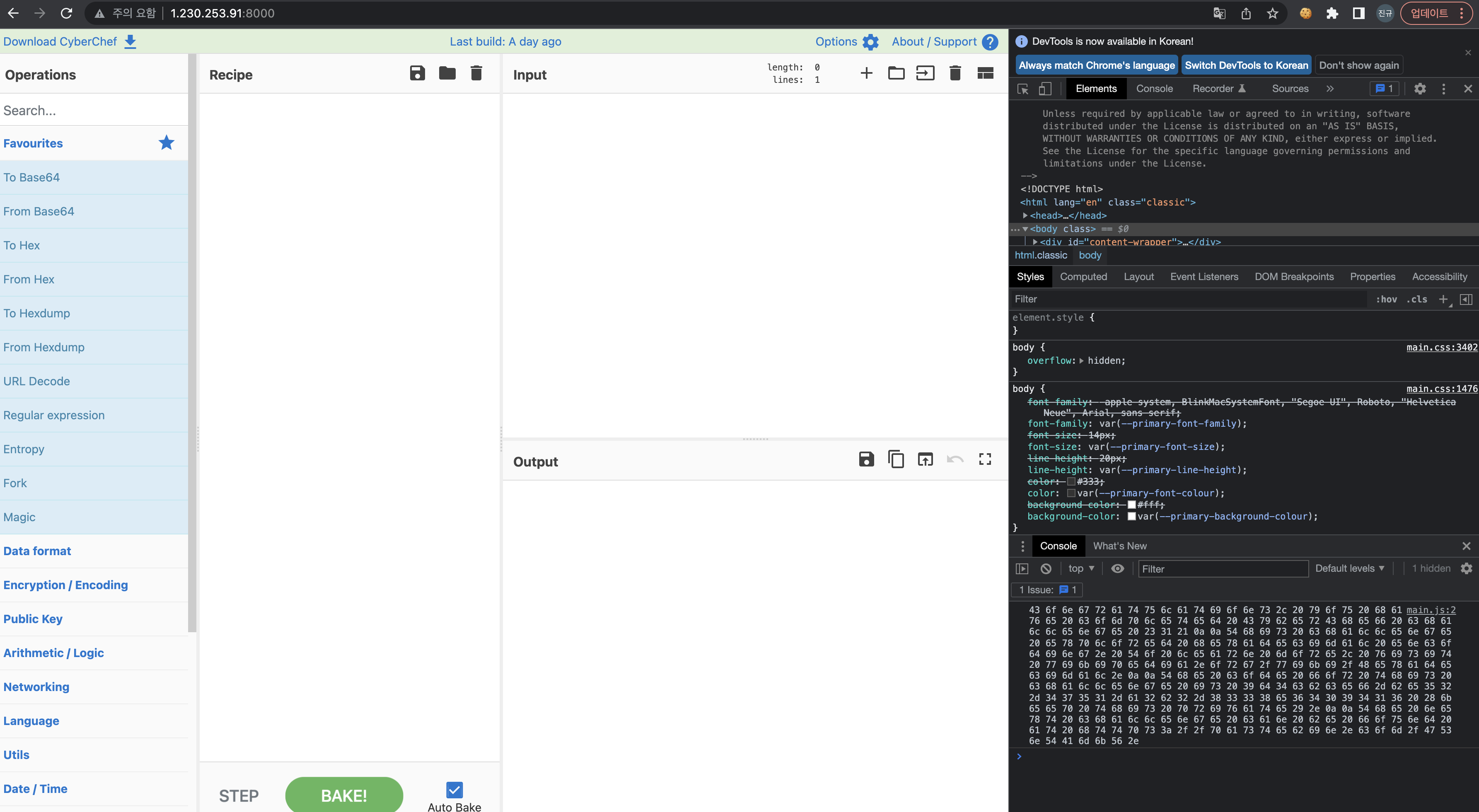
Task: Click the save recipe icon
Action: pyautogui.click(x=418, y=73)
